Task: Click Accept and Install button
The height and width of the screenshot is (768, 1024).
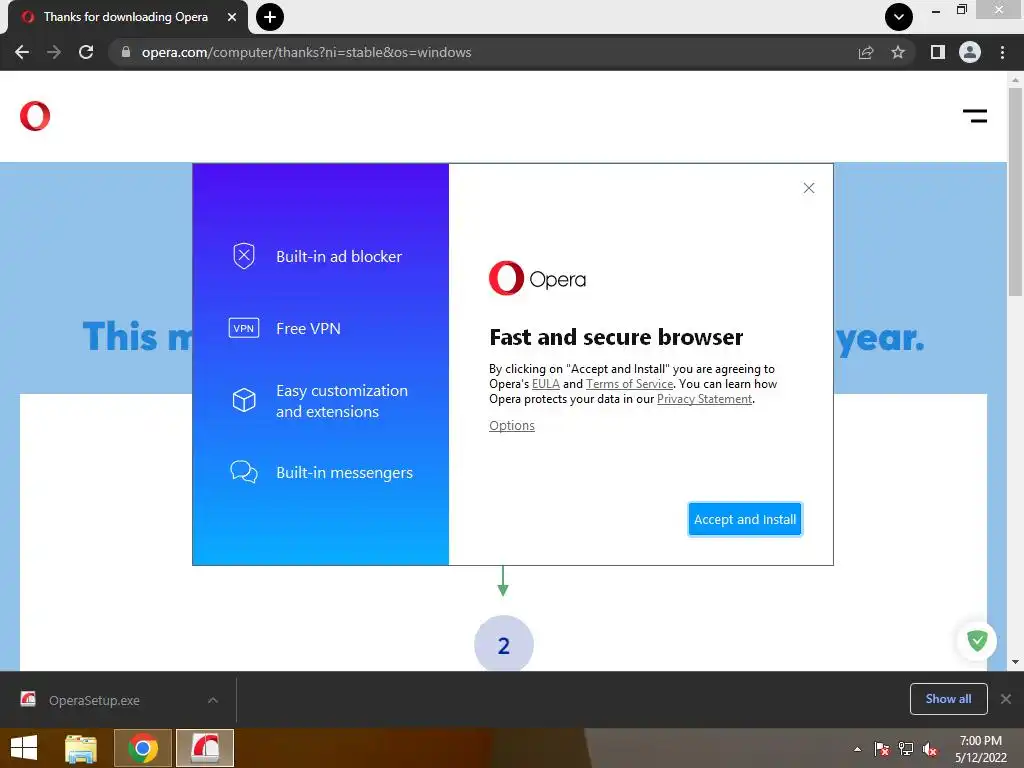Action: point(744,519)
